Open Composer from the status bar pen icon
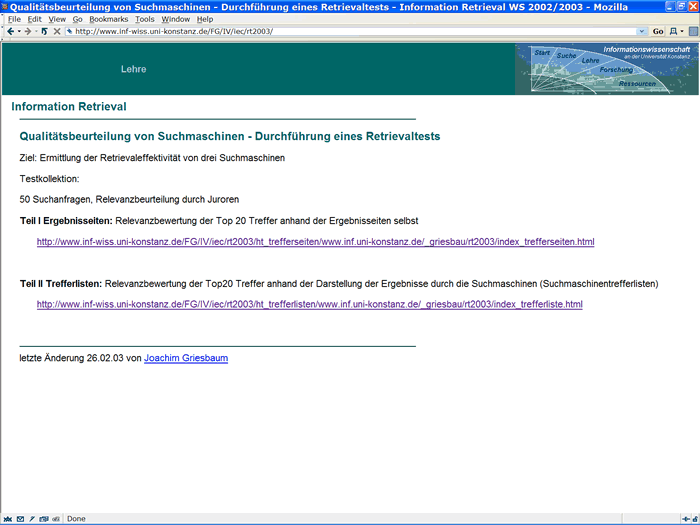Viewport: 700px width, 525px height. point(32,519)
